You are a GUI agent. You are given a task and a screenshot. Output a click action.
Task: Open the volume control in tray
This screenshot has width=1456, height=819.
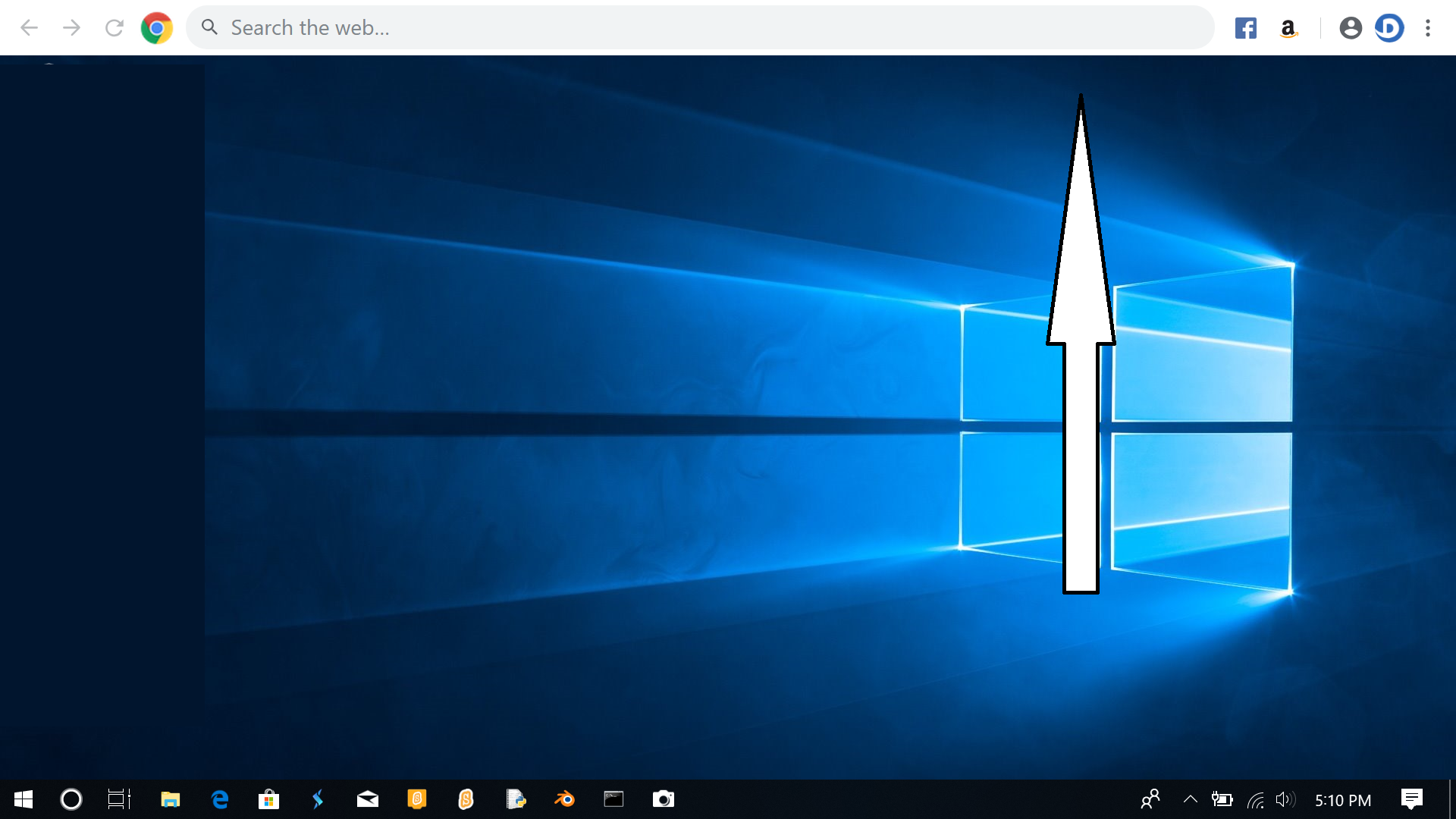coord(1285,799)
